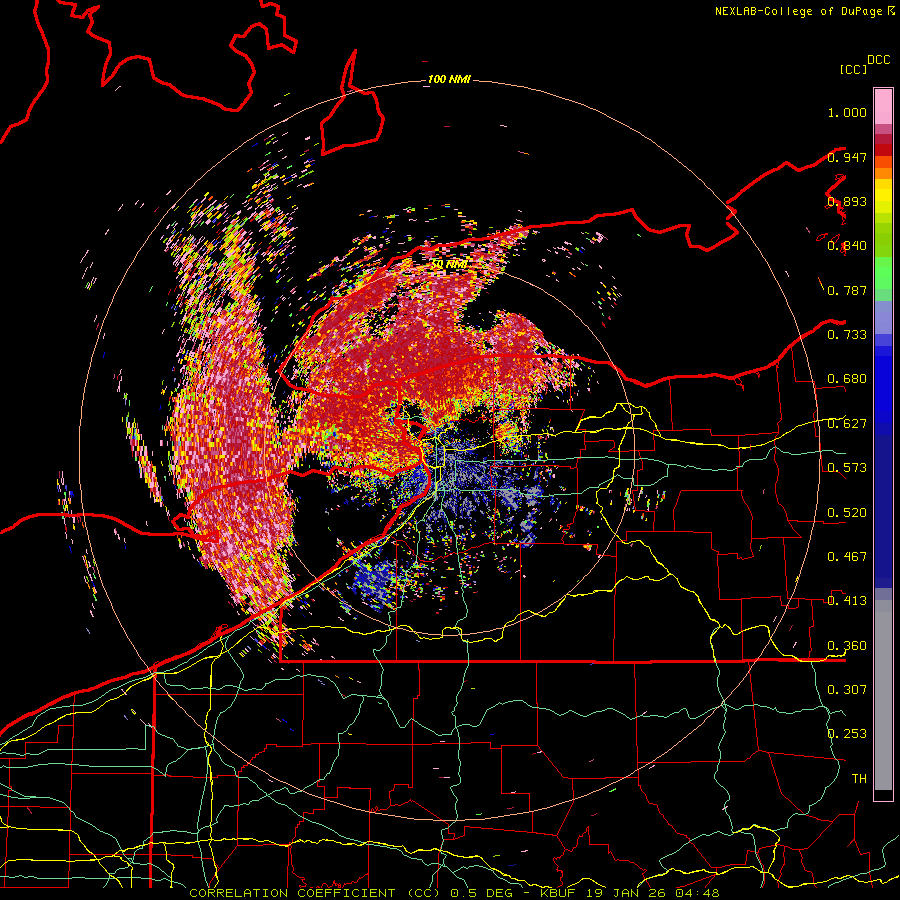Click the 19 JAN 26 04:48 timestamp
The height and width of the screenshot is (900, 900).
pos(655,893)
